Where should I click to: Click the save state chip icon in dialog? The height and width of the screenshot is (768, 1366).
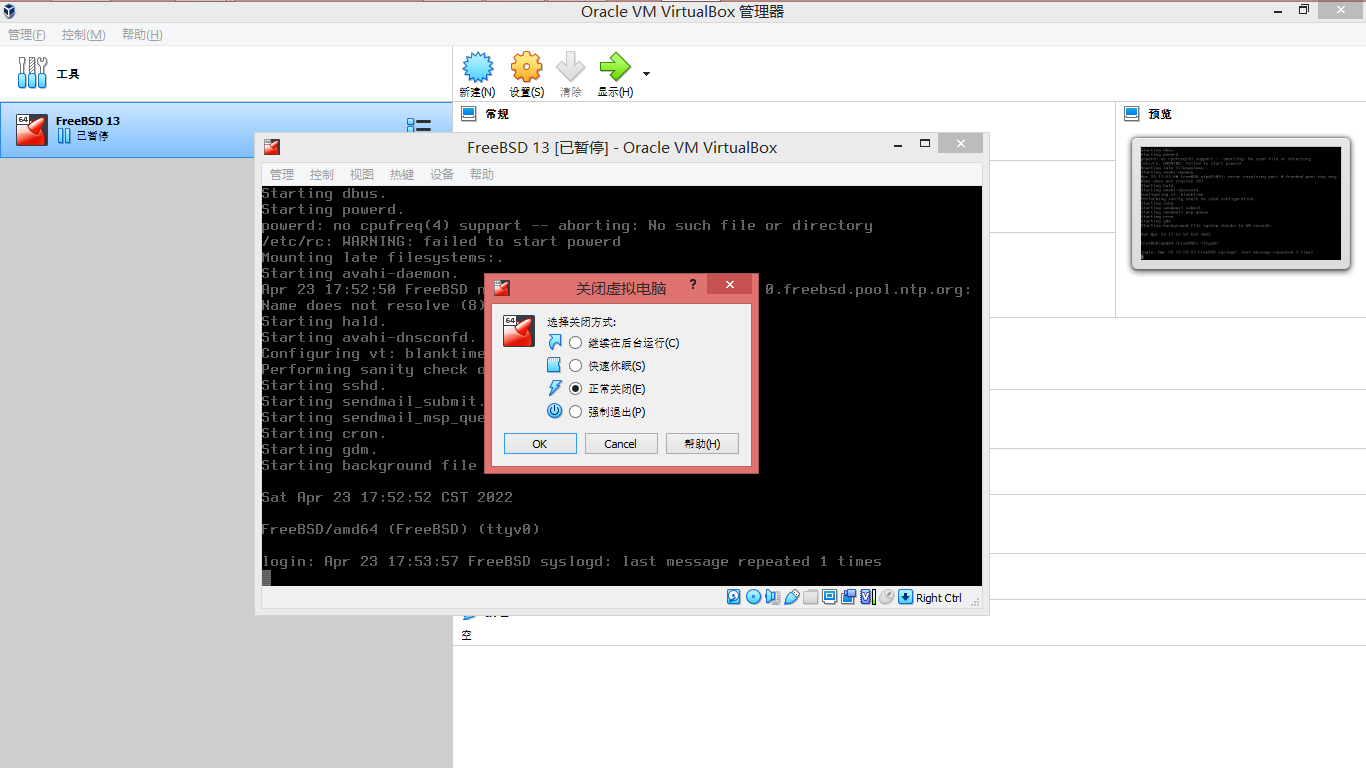click(x=555, y=365)
